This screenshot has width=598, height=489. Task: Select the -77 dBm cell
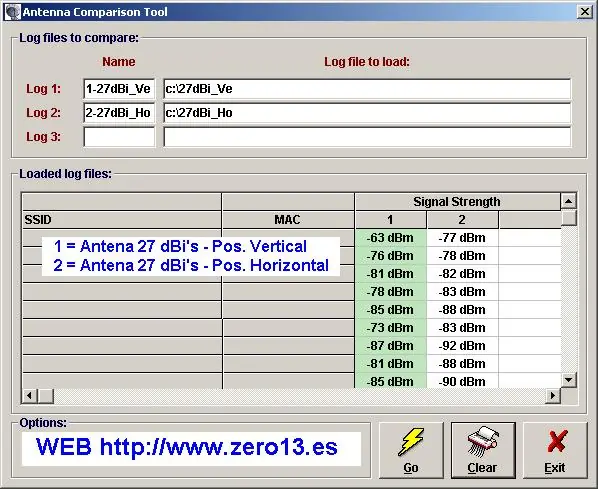[462, 238]
